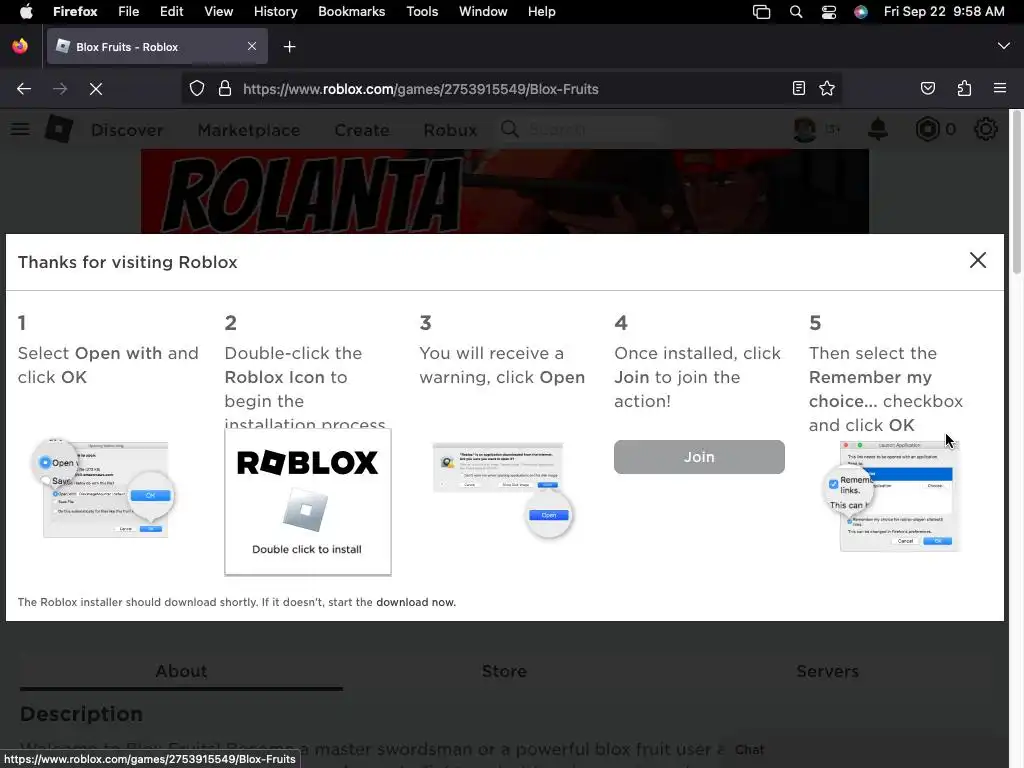Image resolution: width=1024 pixels, height=768 pixels.
Task: Open Control Center icon
Action: (829, 12)
